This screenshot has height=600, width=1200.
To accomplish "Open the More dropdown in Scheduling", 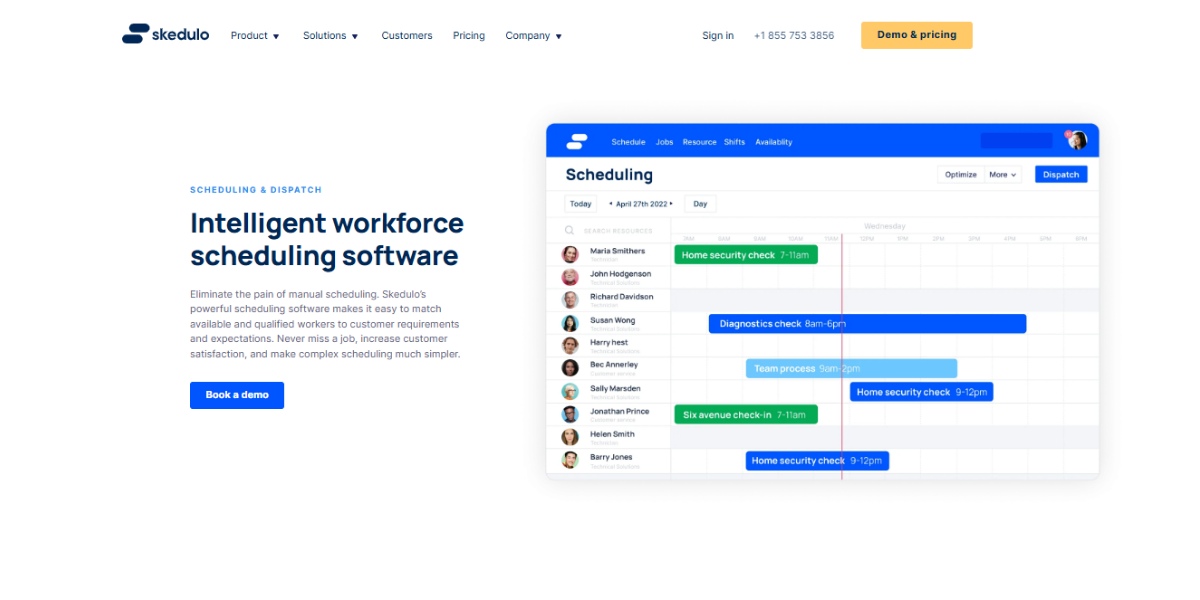I will [1002, 175].
